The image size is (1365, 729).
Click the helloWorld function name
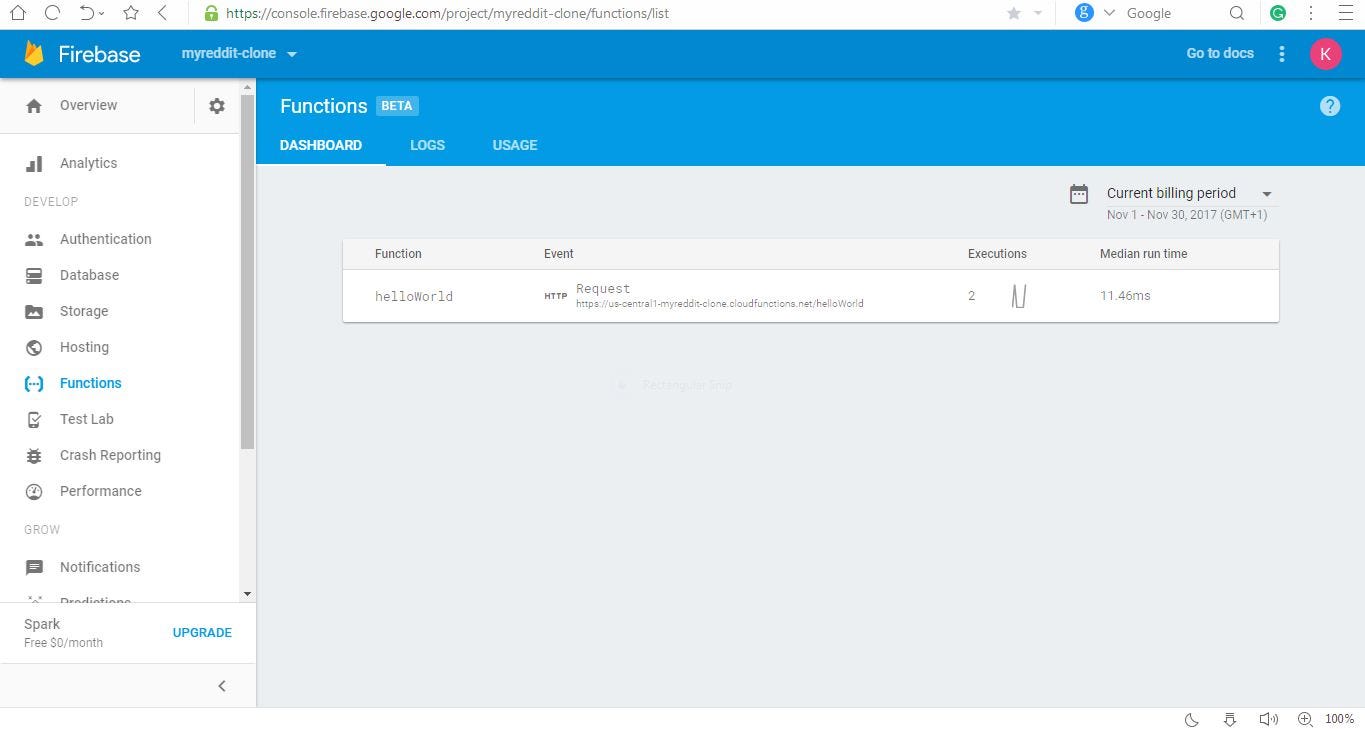(x=414, y=296)
